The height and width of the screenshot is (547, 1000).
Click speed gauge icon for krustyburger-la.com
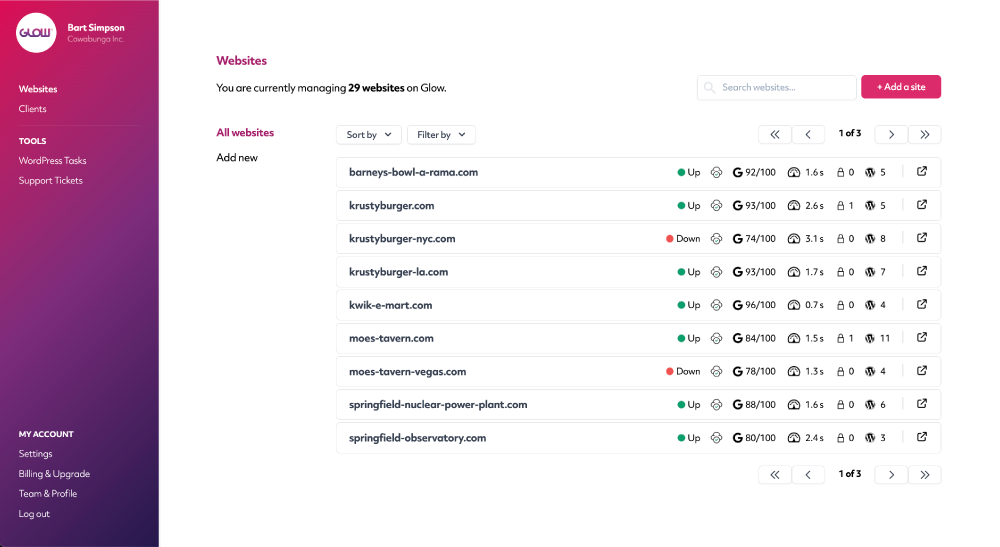(x=793, y=272)
